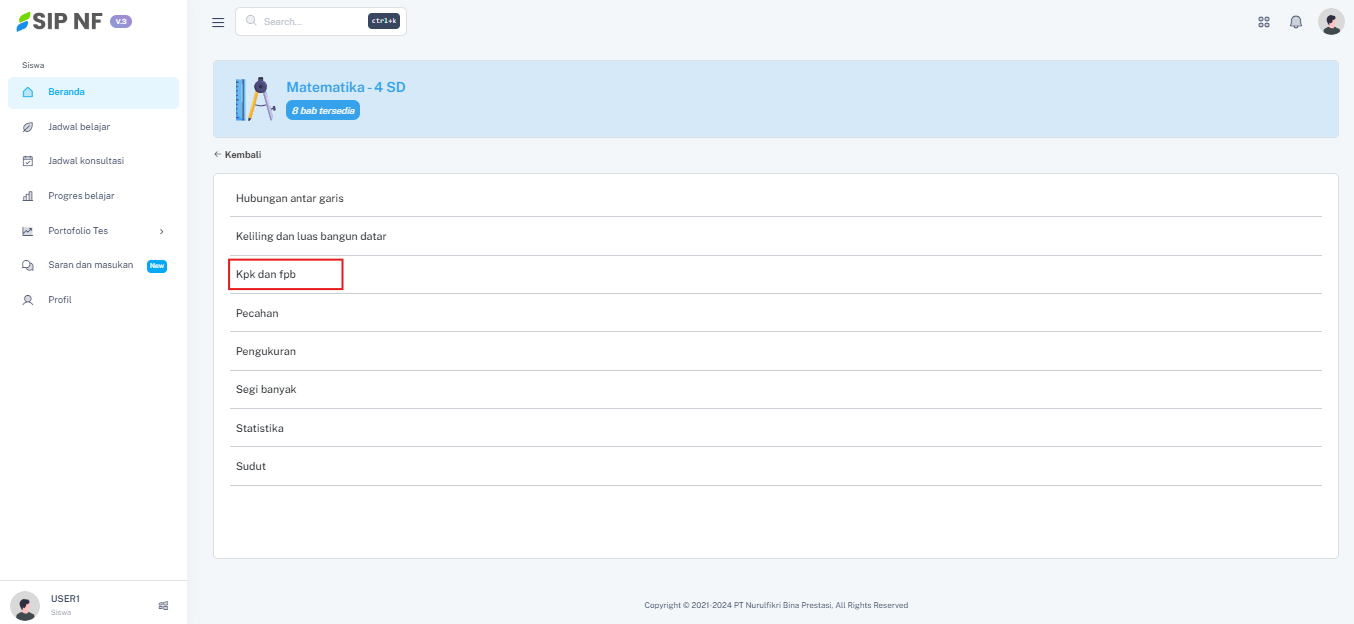
Task: Expand the Portofolio Tes submenu chevron
Action: (x=161, y=231)
